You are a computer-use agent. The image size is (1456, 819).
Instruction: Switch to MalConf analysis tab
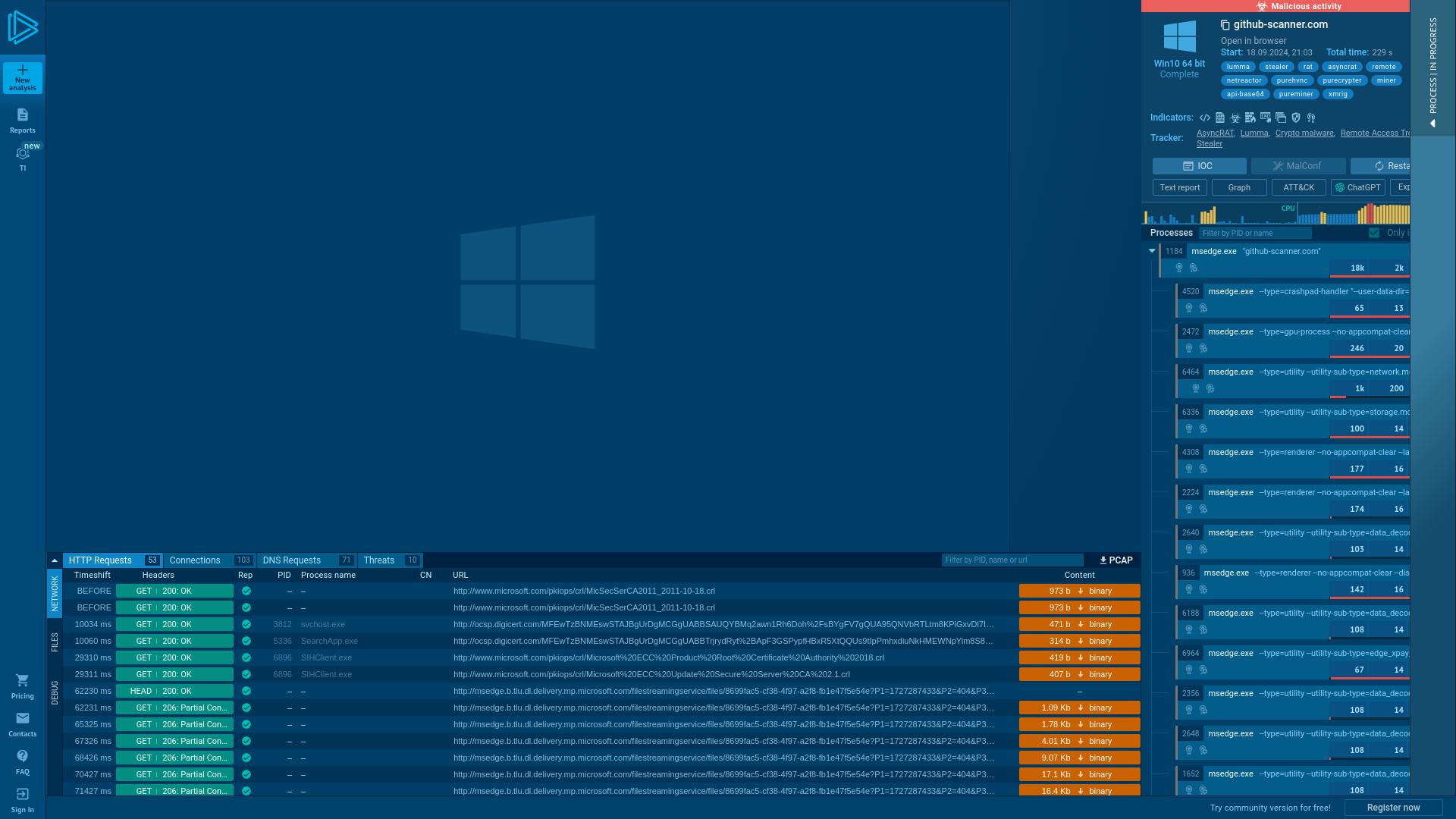click(1298, 166)
